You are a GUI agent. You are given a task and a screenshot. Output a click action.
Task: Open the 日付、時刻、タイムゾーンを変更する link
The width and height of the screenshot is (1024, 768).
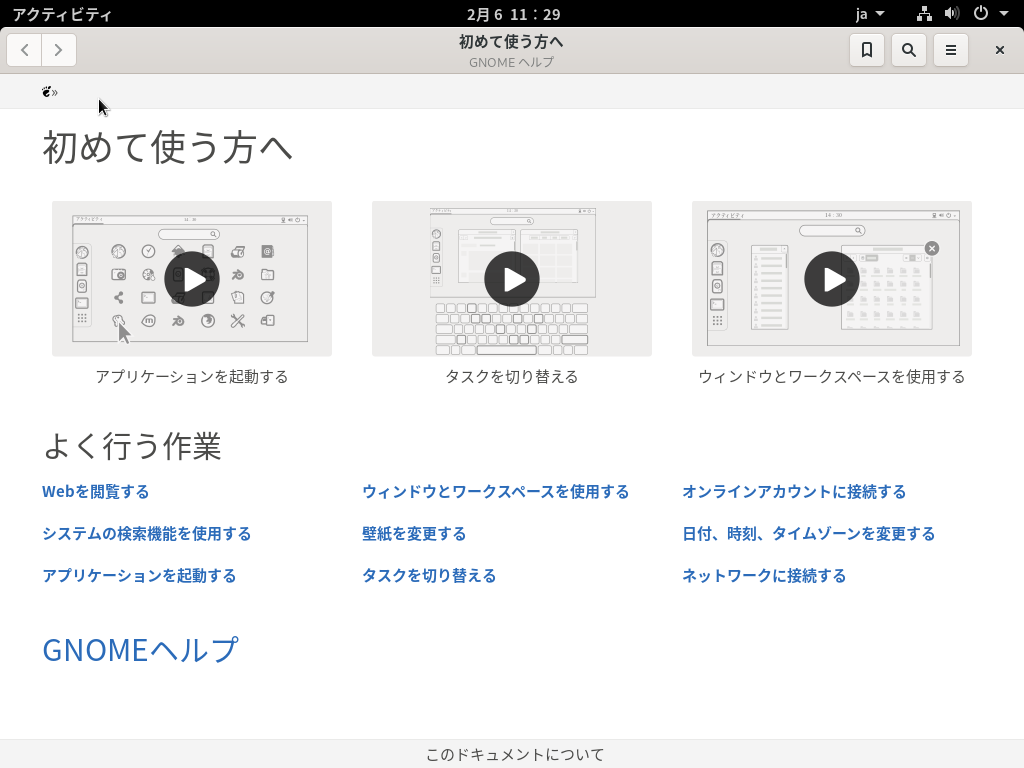pos(808,534)
